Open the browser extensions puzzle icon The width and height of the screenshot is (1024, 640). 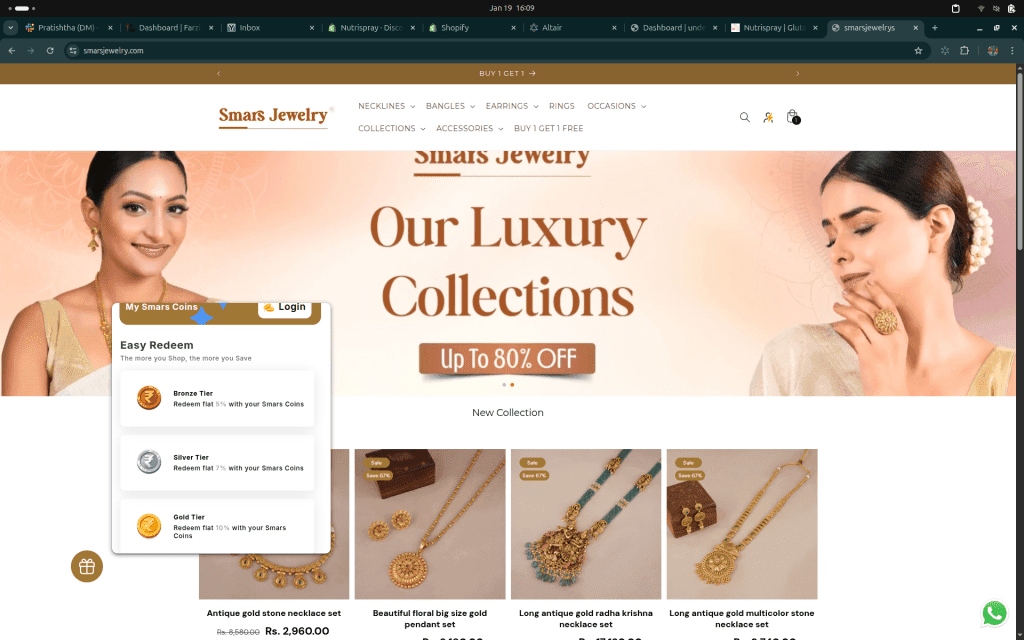(965, 50)
